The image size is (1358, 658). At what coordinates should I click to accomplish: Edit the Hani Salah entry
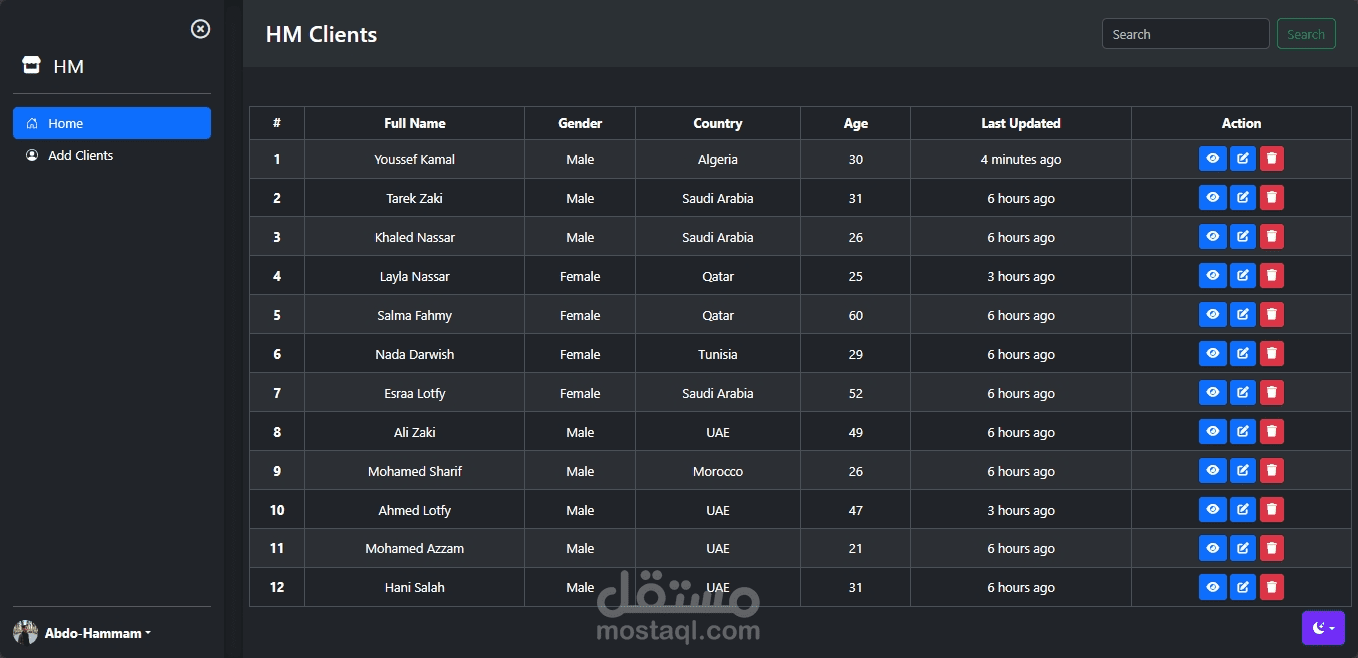tap(1243, 587)
